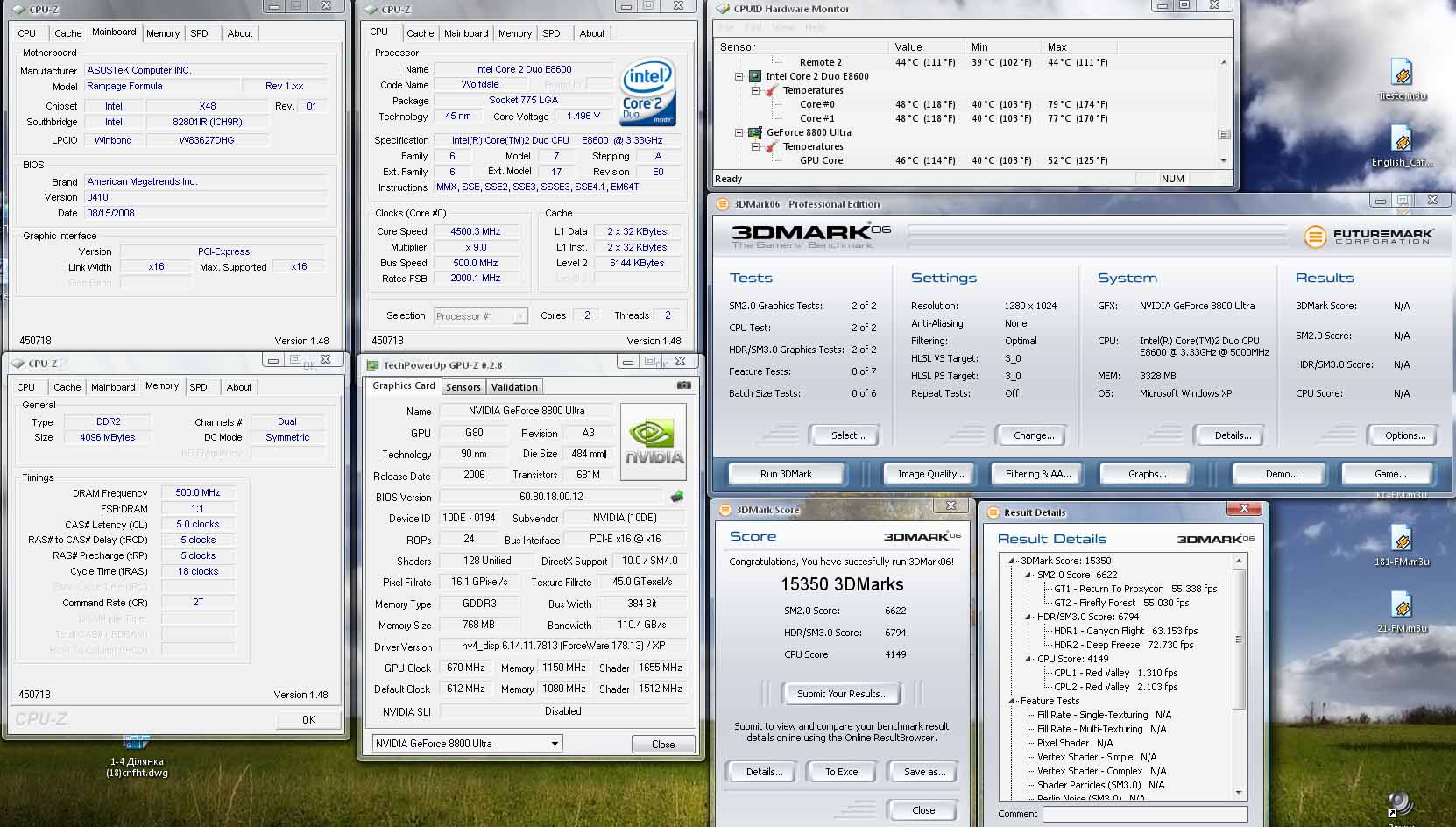Click the TechPowerUp GPU-Z title bar icon

click(372, 365)
